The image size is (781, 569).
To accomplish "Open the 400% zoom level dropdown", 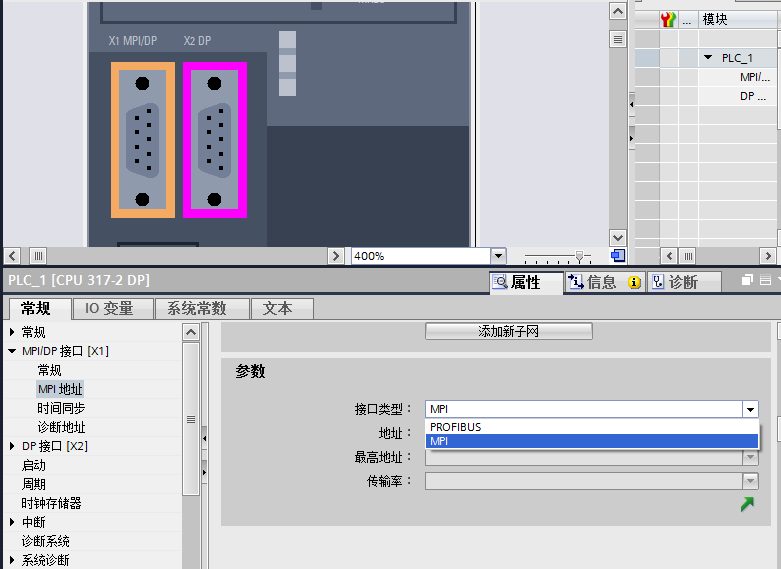I will click(498, 256).
